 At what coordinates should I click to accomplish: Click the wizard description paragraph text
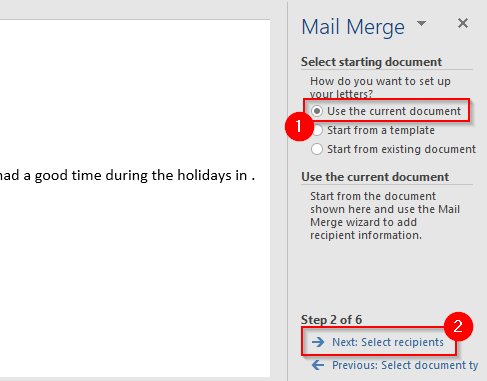point(385,216)
